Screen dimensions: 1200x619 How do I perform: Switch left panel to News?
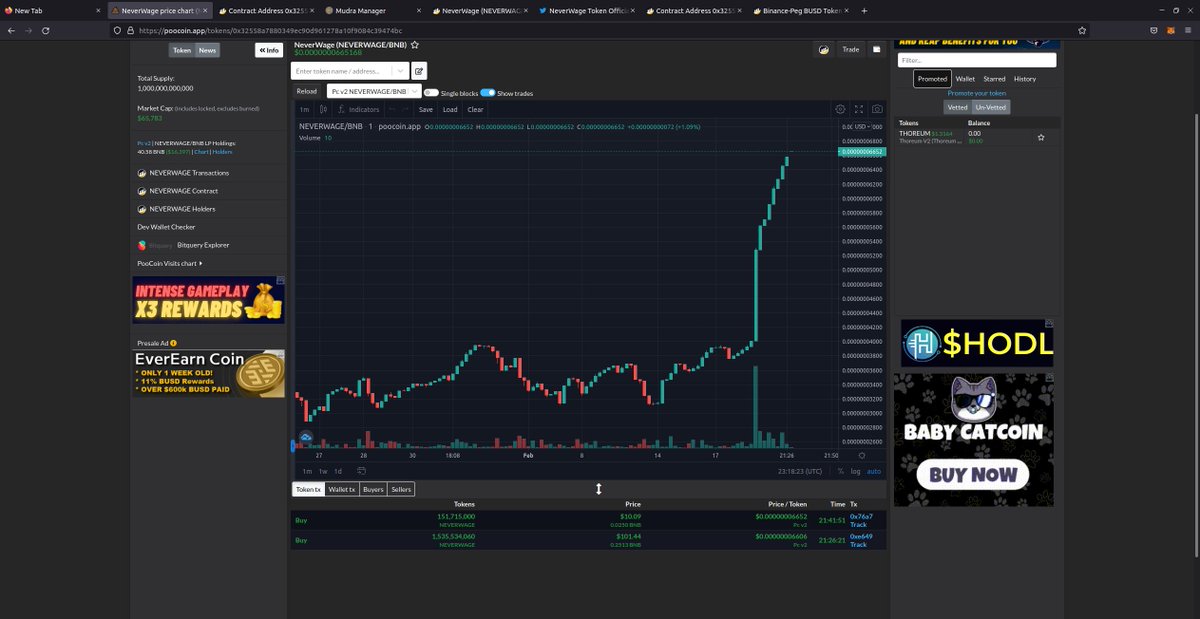[x=207, y=50]
